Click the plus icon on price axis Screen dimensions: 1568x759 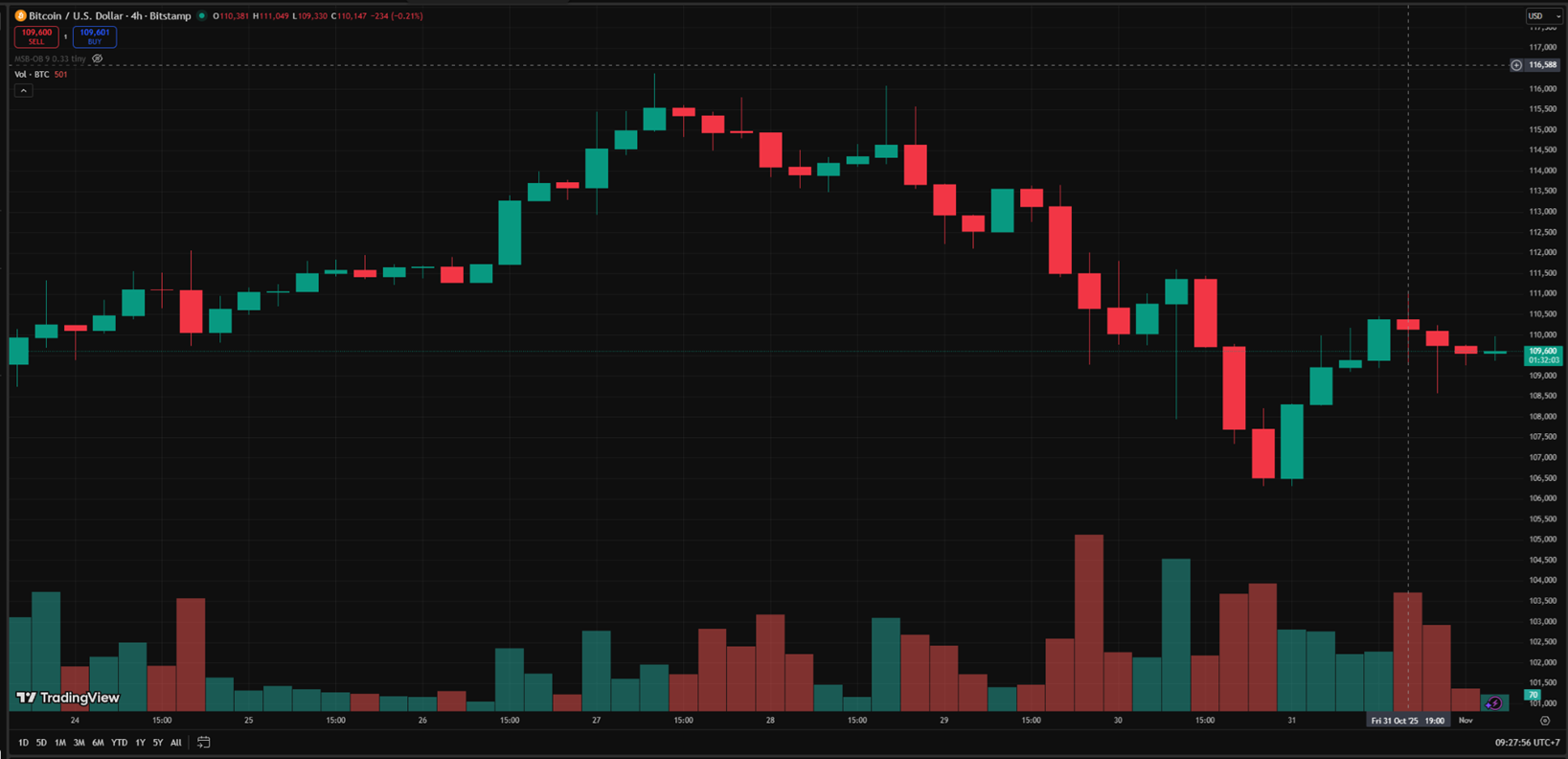click(x=1516, y=65)
